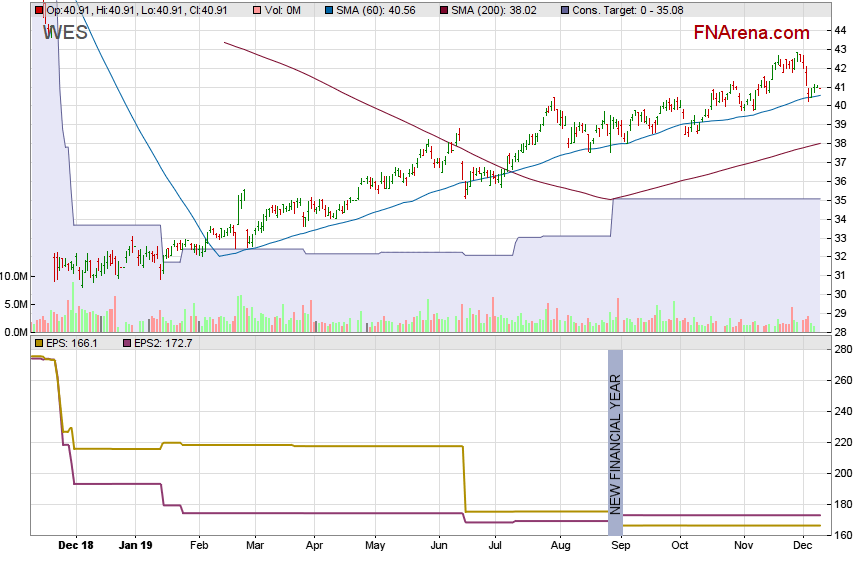Screen dimensions: 859x566
Task: Click the blue SMA (60) legend swatch
Action: click(331, 10)
